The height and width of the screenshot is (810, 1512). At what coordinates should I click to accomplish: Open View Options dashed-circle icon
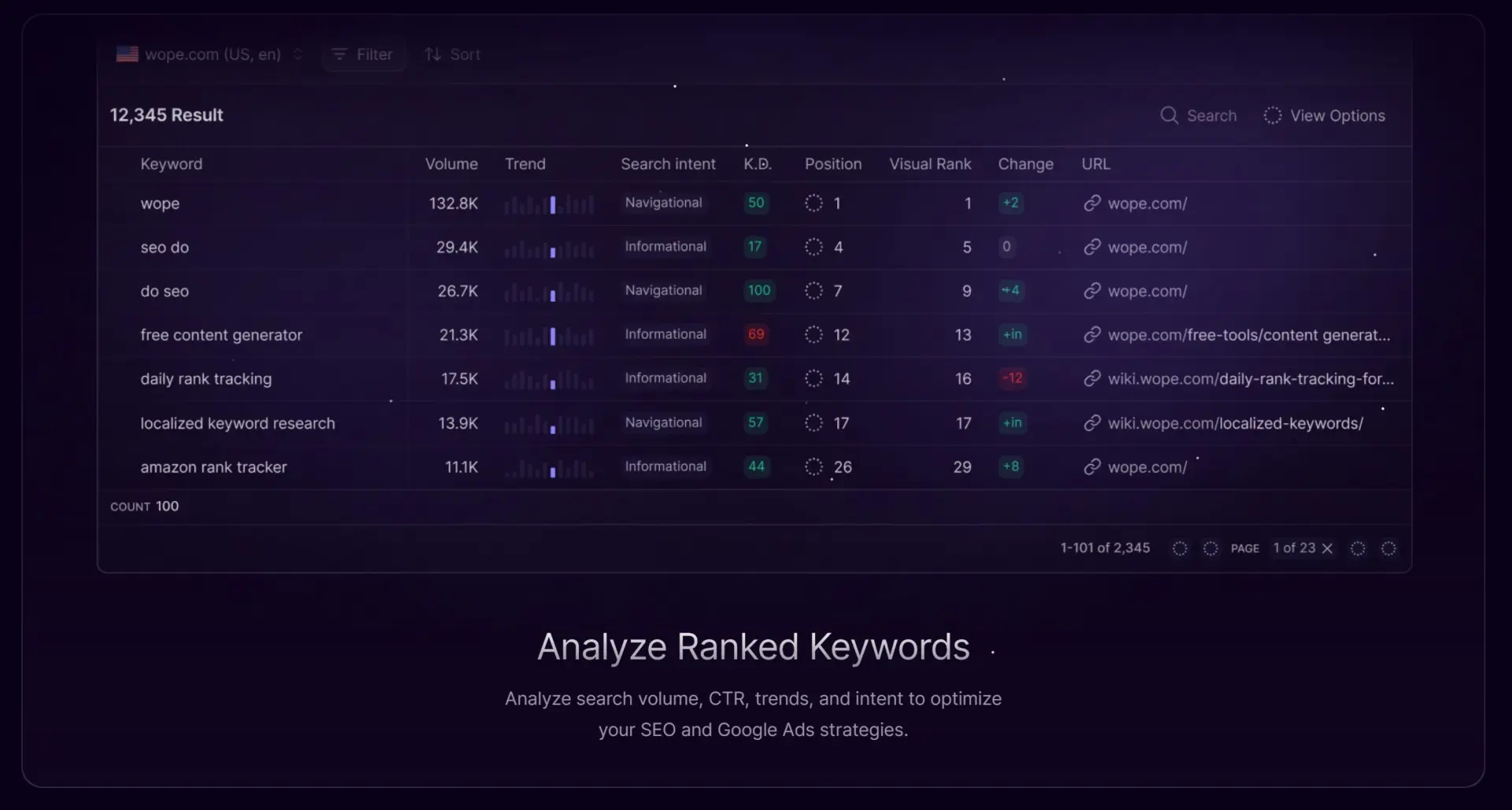coord(1273,115)
